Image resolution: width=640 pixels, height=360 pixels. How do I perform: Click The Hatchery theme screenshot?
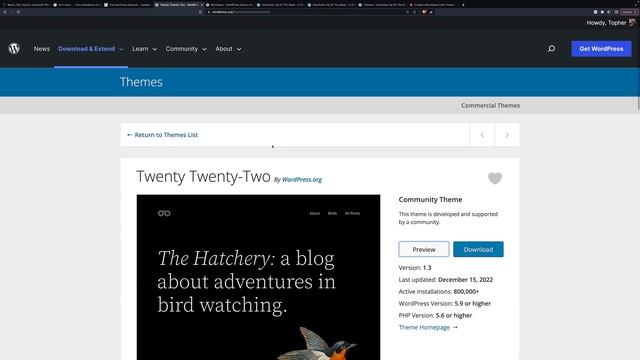(x=258, y=277)
